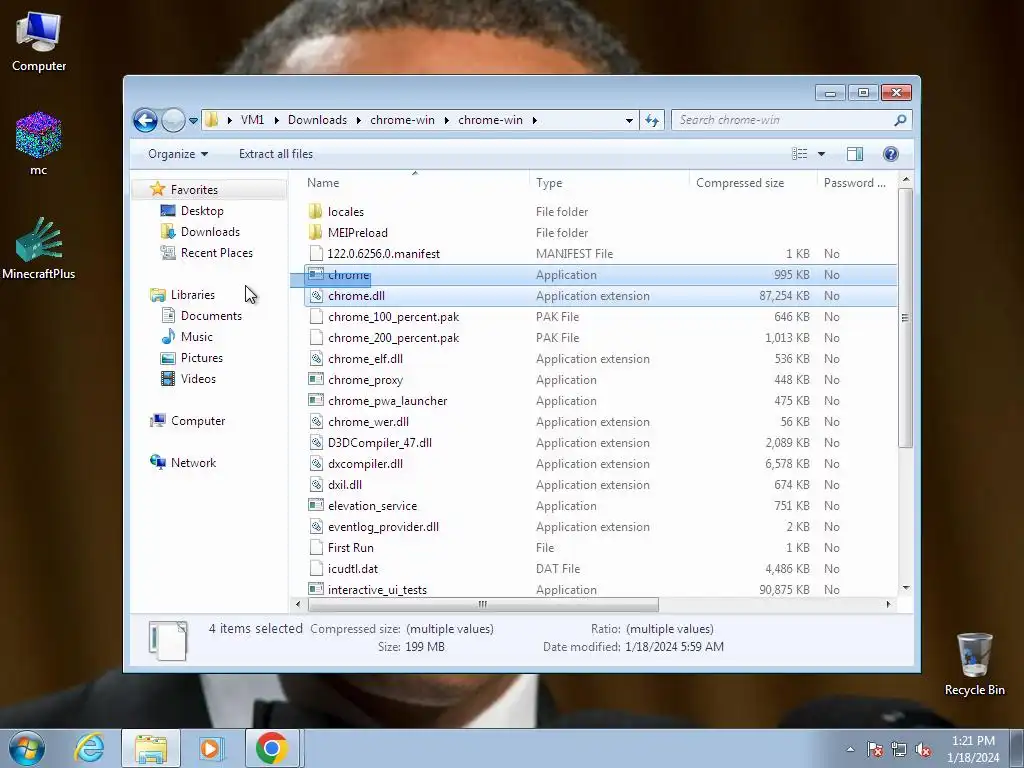1024x768 pixels.
Task: Open the recent pages dropdown arrow
Action: coord(193,121)
